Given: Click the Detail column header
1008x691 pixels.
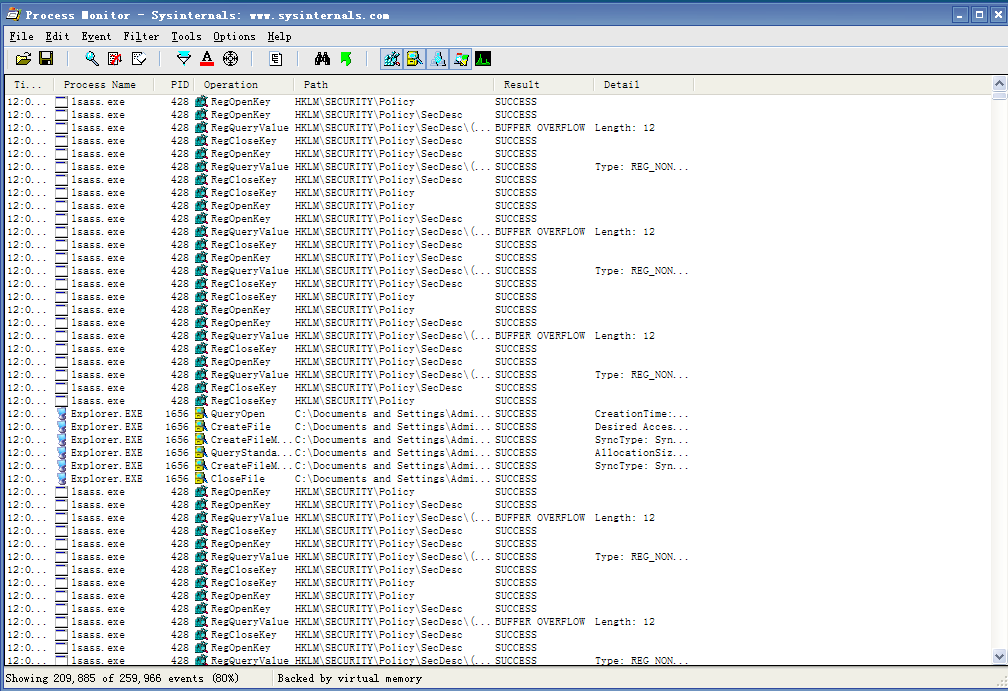Looking at the screenshot, I should tap(644, 85).
